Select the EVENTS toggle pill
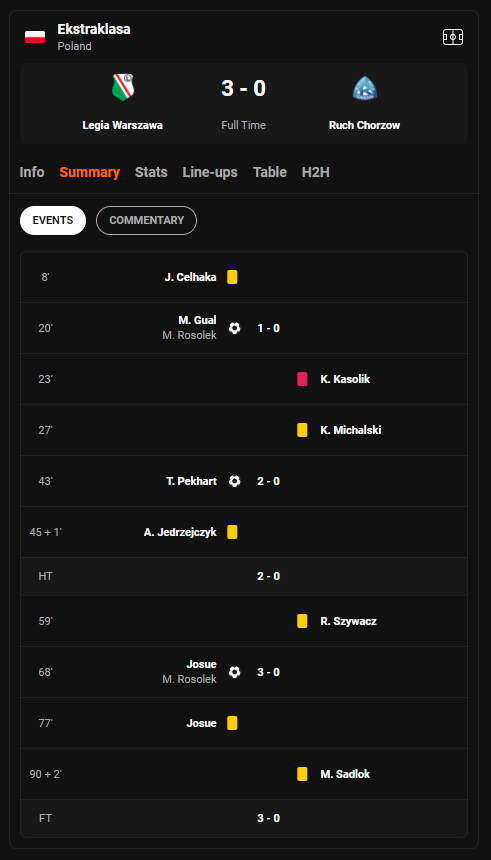Screen dimensions: 491x860 [x=53, y=220]
